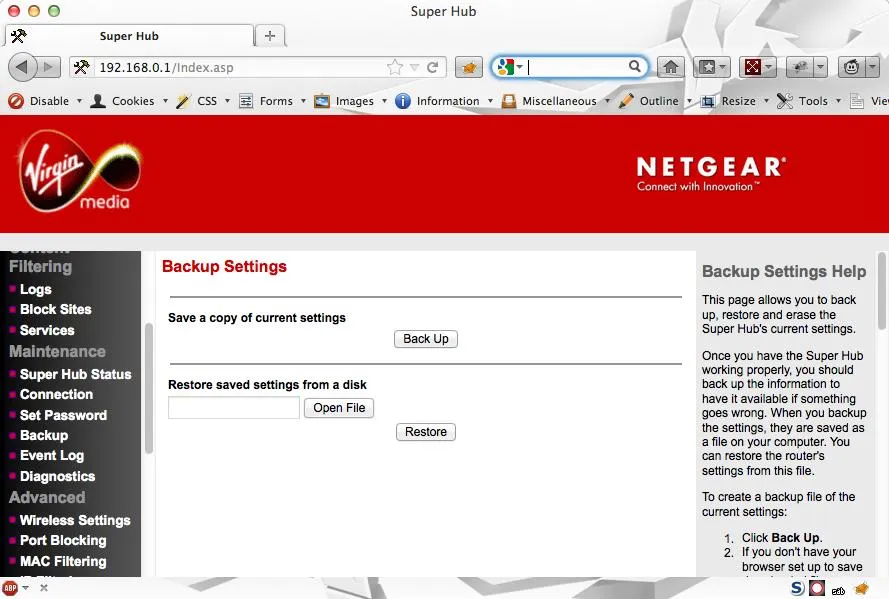The height and width of the screenshot is (599, 889).
Task: Click the browser Back arrow button
Action: pos(22,67)
